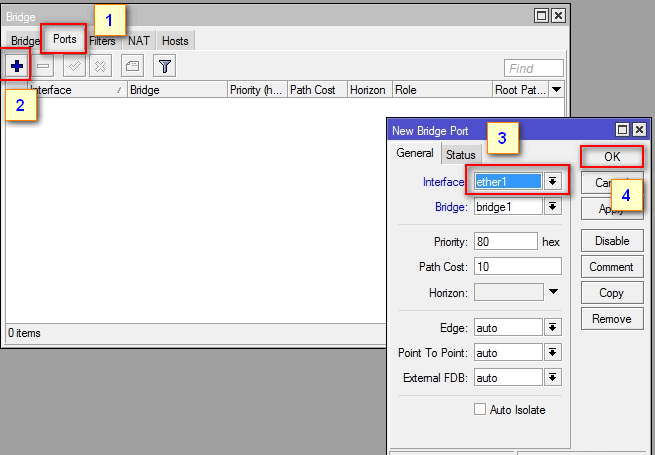Click the OK button
This screenshot has width=655, height=455.
coord(612,157)
